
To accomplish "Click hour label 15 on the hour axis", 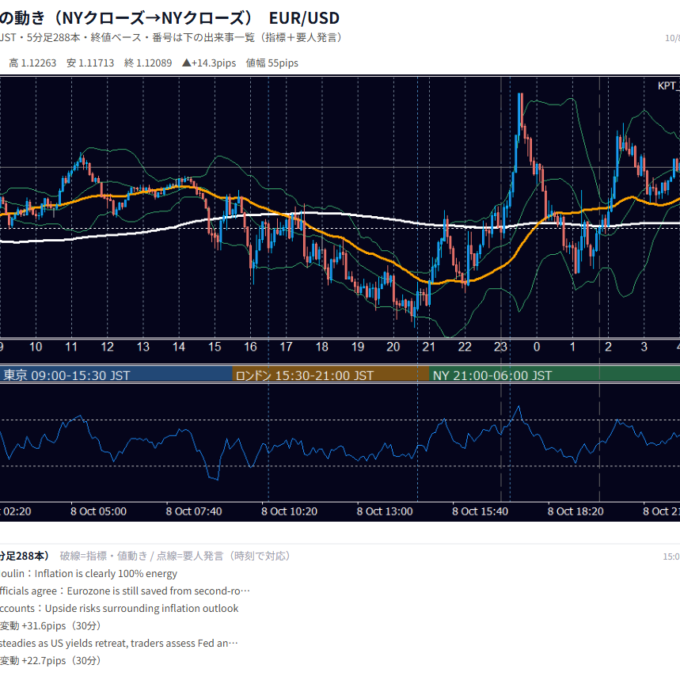I will pos(215,347).
